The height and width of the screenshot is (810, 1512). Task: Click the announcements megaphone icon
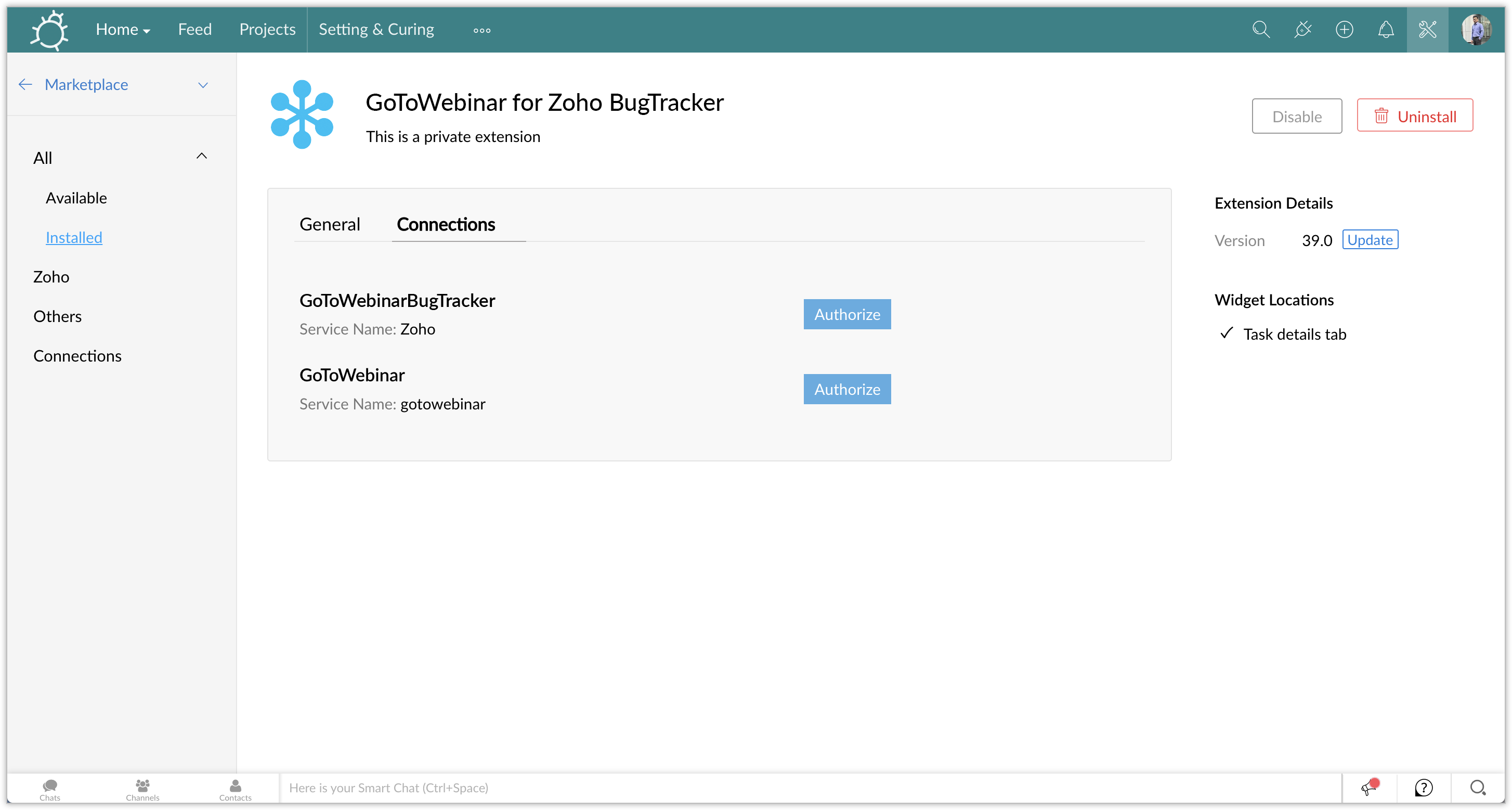coord(1370,788)
